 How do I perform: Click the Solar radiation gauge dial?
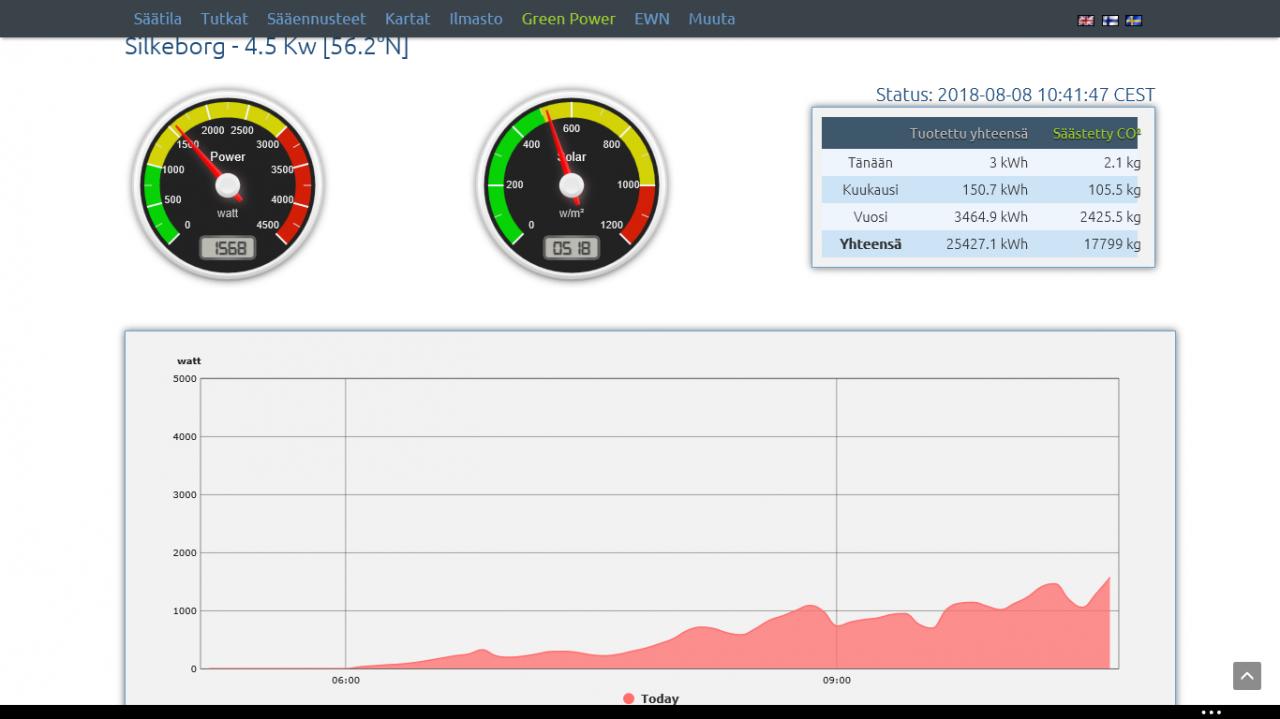click(x=571, y=184)
